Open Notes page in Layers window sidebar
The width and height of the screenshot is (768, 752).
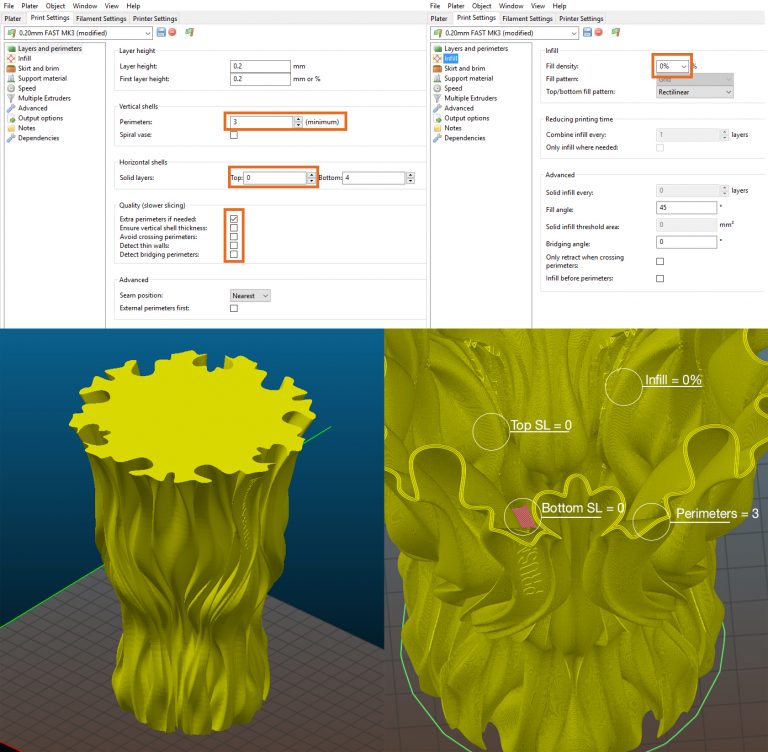[26, 128]
